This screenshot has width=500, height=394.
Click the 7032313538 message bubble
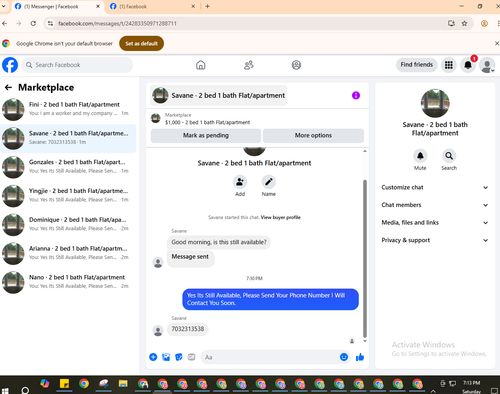tap(188, 329)
